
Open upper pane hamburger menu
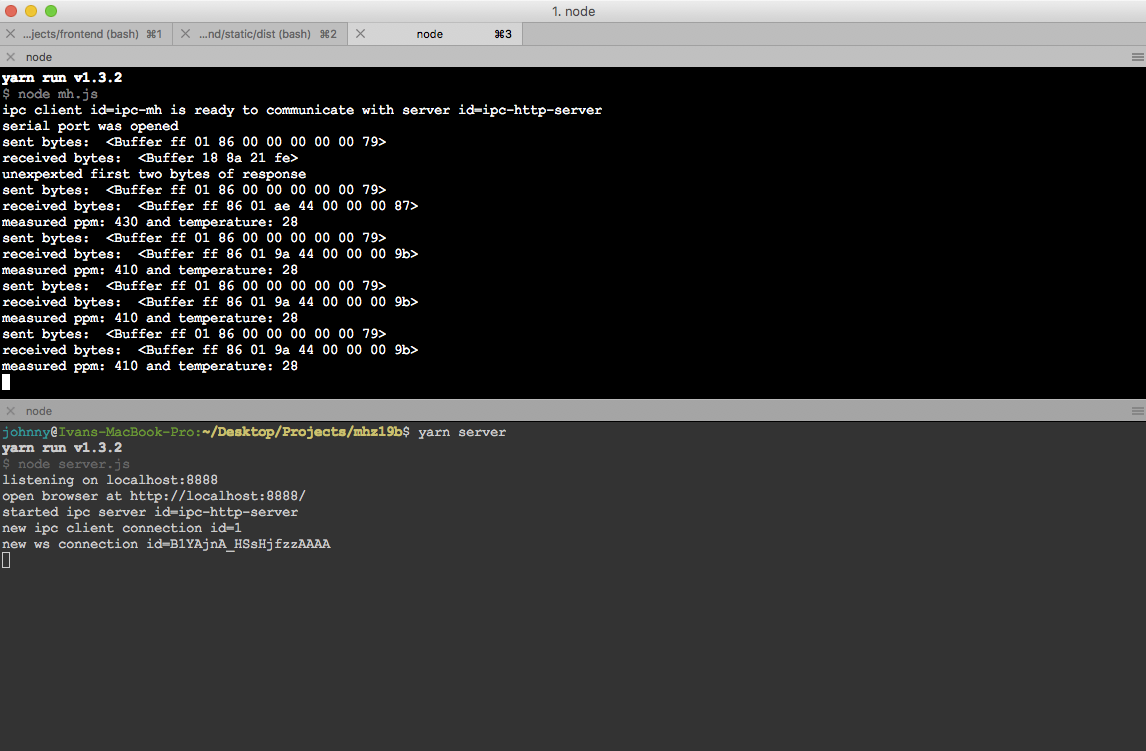1137,57
